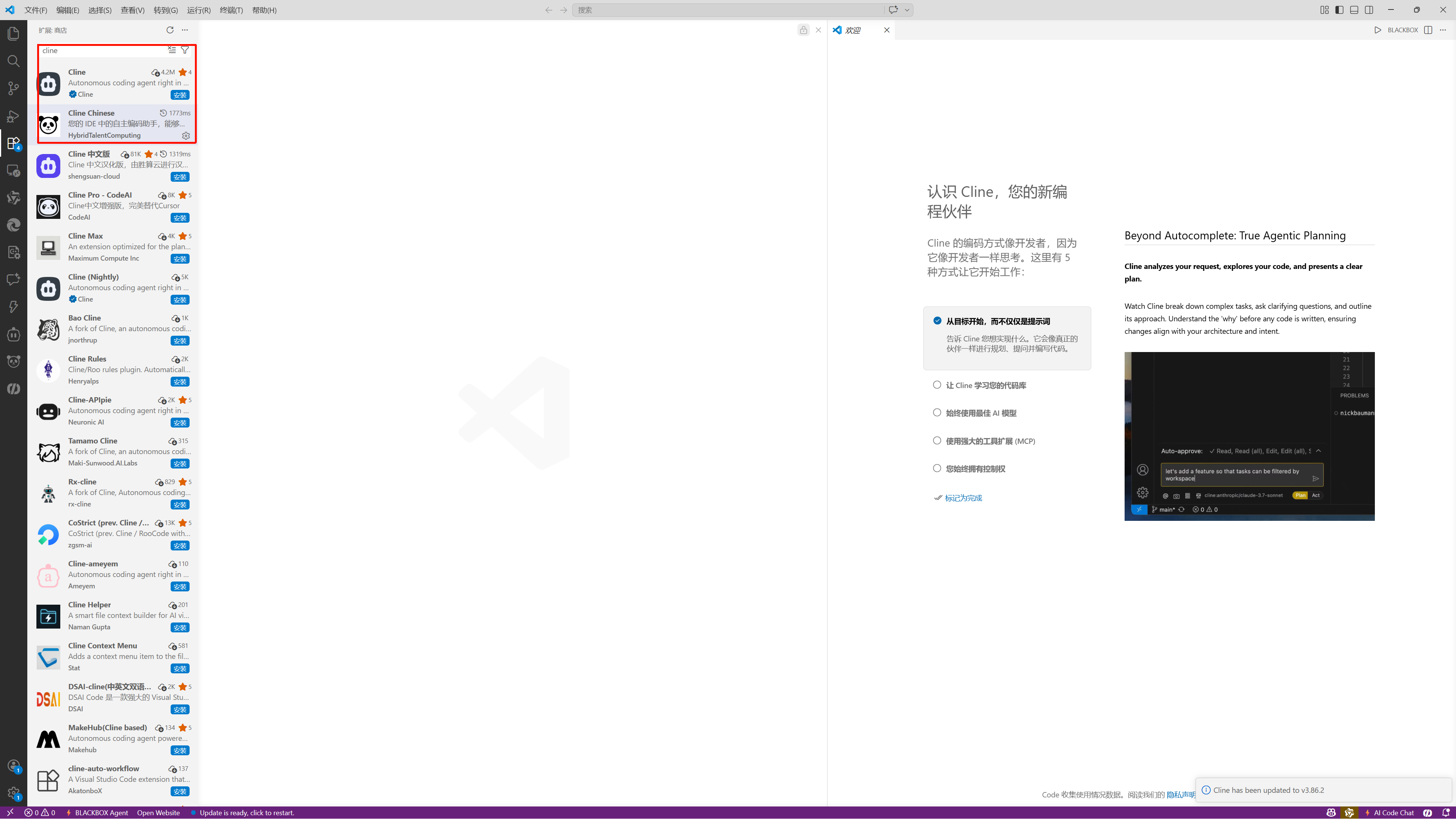The width and height of the screenshot is (1456, 819).
Task: Open the Remote Explorer view
Action: click(14, 170)
